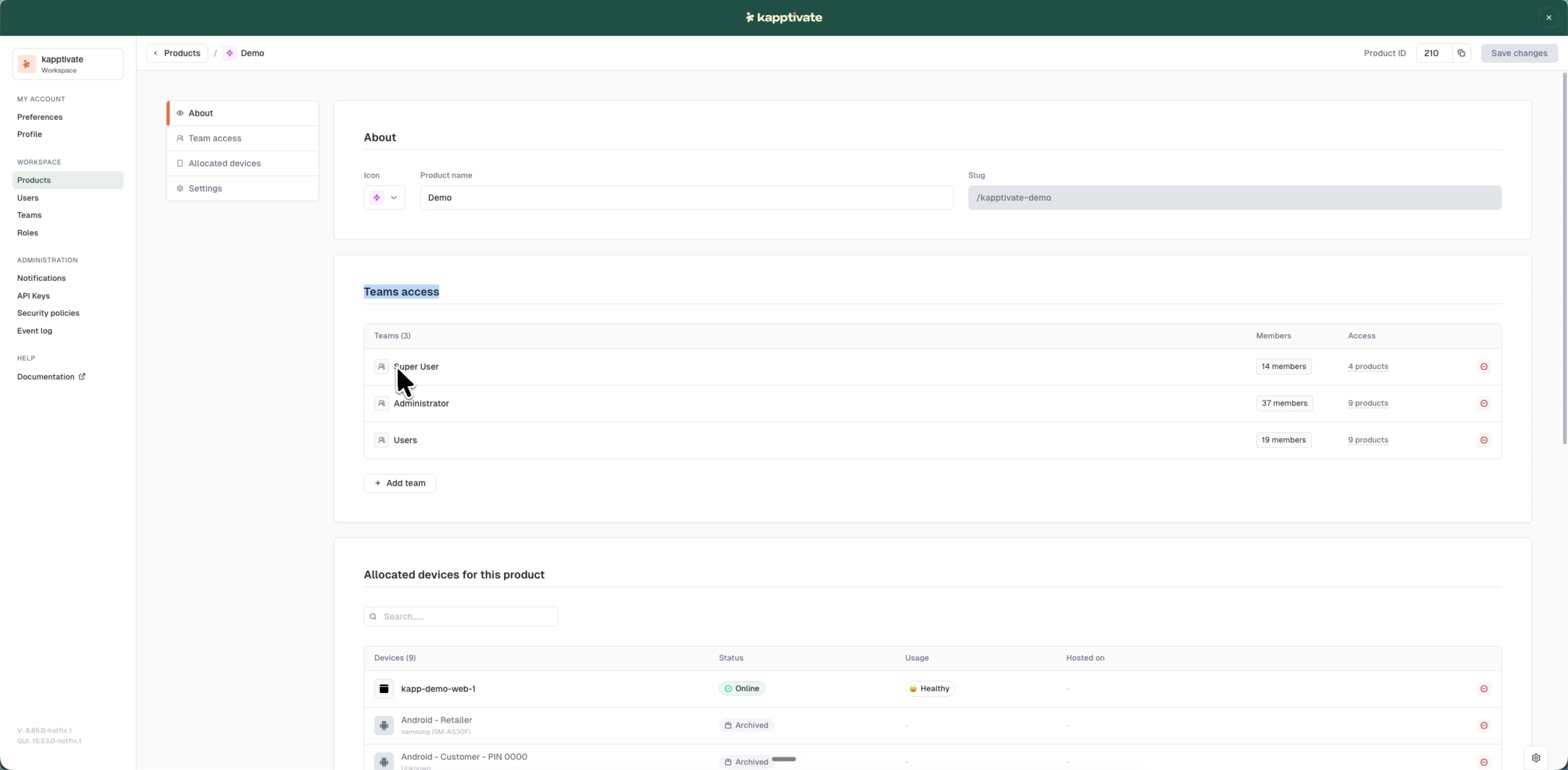This screenshot has width=1568, height=770.
Task: Click Documentation external link icon
Action: point(82,376)
